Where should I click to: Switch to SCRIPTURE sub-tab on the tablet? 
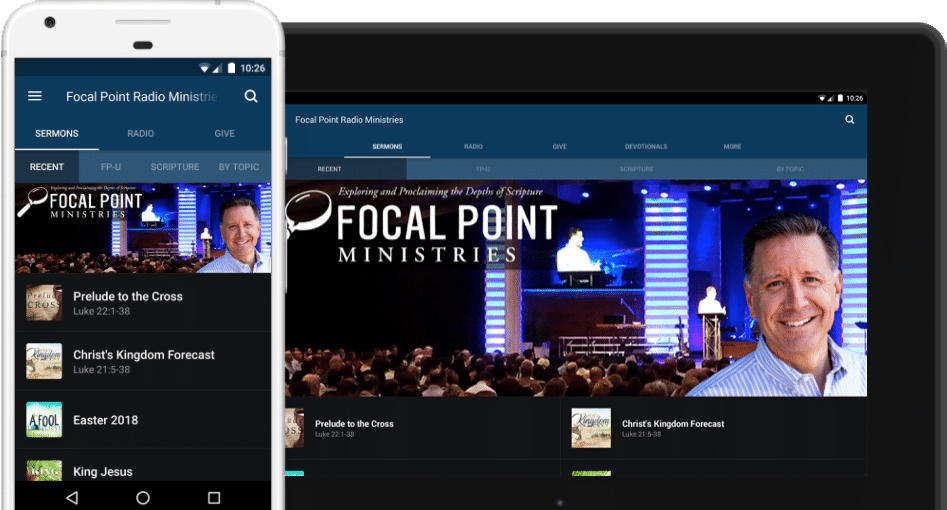(637, 169)
